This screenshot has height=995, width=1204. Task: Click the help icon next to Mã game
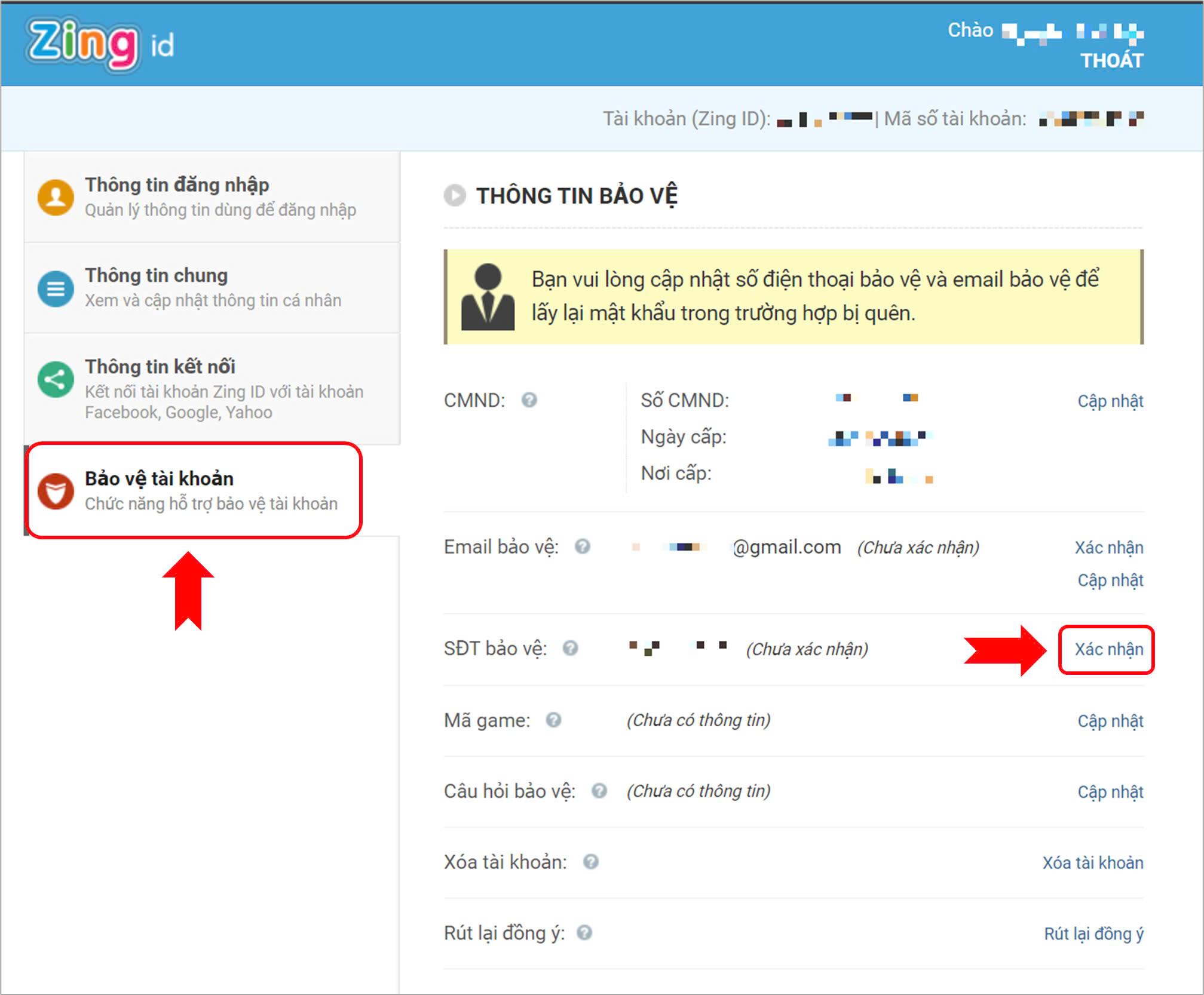554,720
